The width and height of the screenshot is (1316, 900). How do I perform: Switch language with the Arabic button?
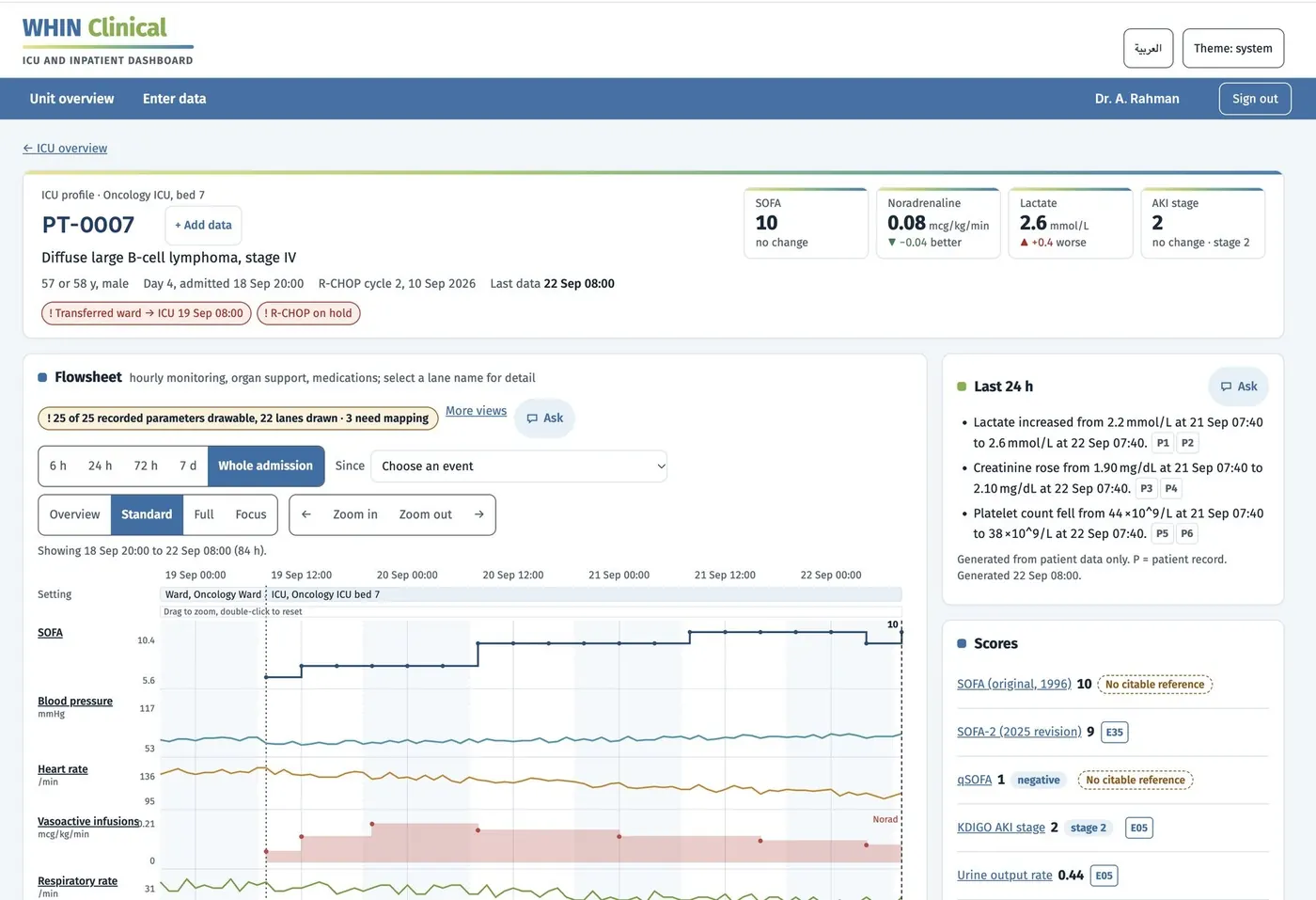tap(1148, 48)
